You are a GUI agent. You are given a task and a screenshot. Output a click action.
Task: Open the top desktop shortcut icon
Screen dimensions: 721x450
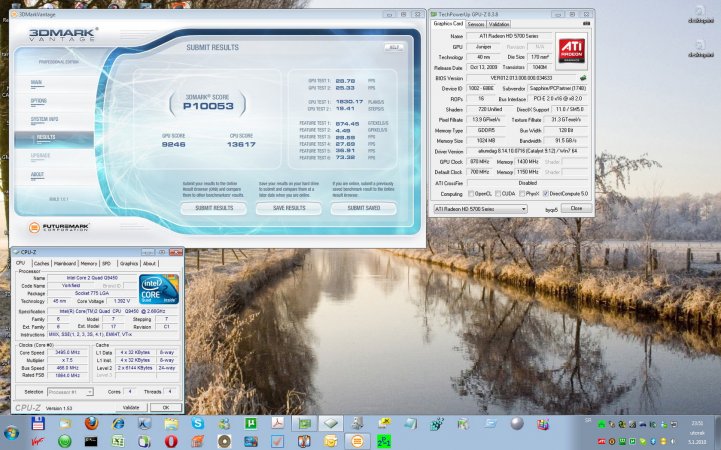pyautogui.click(x=700, y=15)
